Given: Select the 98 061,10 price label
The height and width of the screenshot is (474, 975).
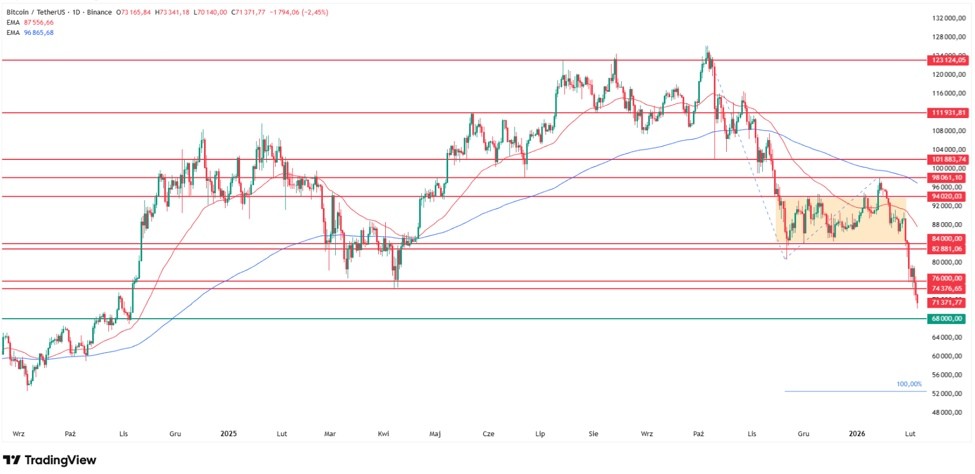Looking at the screenshot, I should (x=945, y=177).
